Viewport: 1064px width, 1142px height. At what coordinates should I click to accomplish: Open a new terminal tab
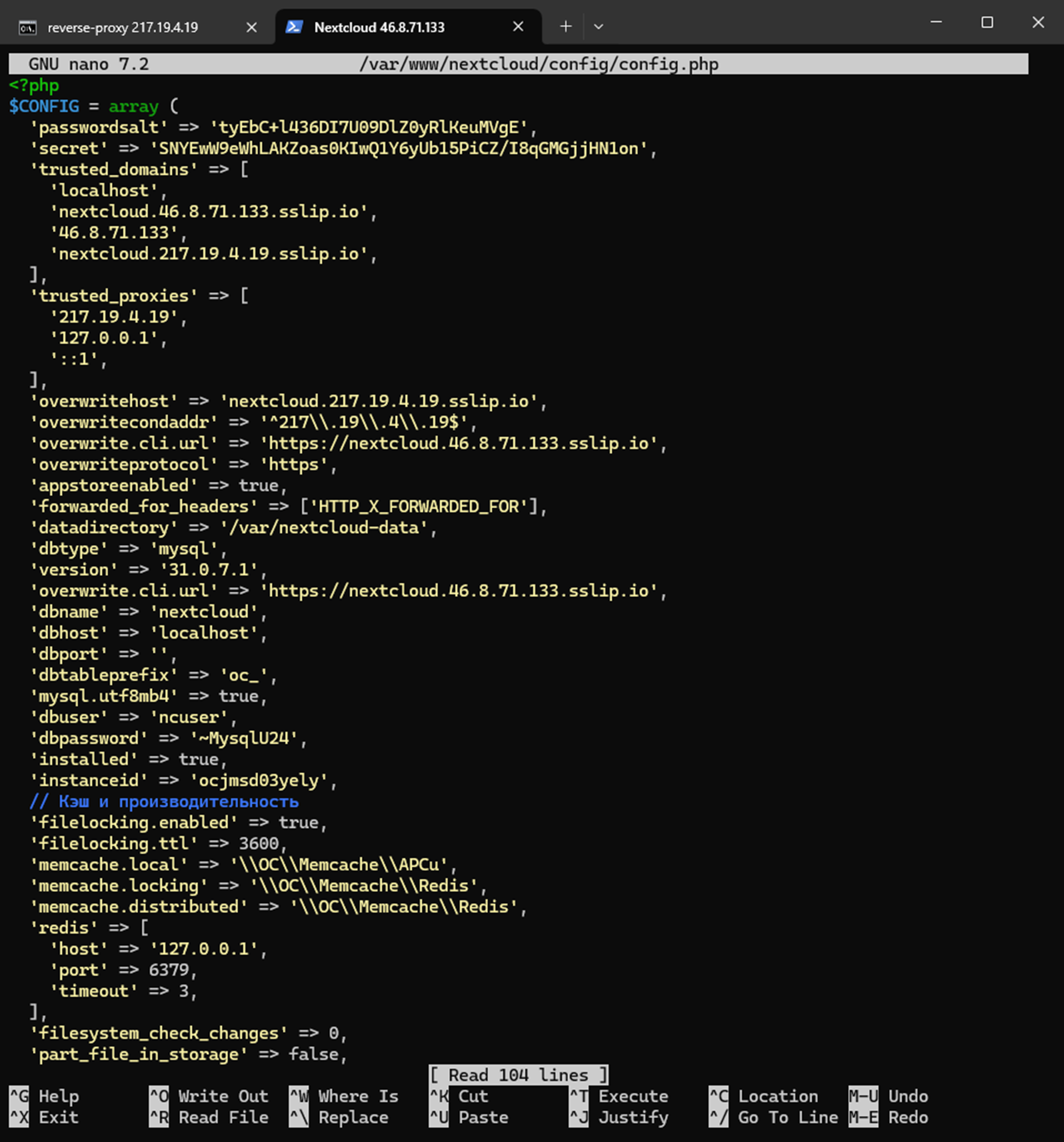click(565, 27)
